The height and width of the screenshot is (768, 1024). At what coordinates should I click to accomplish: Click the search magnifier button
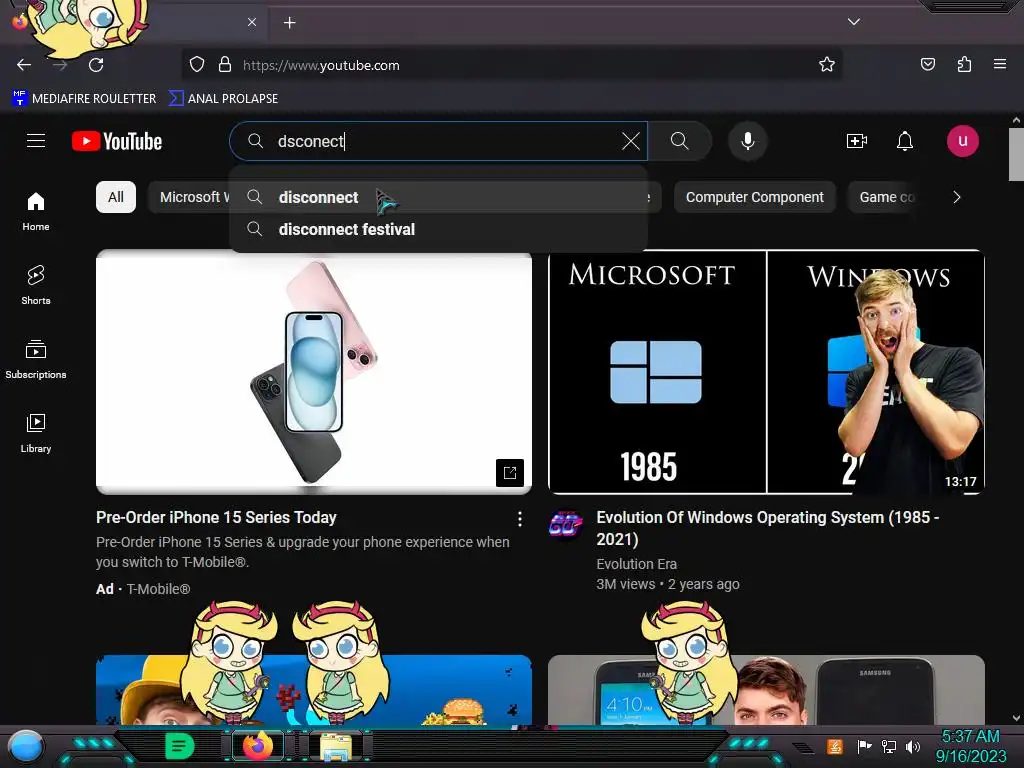pos(680,141)
